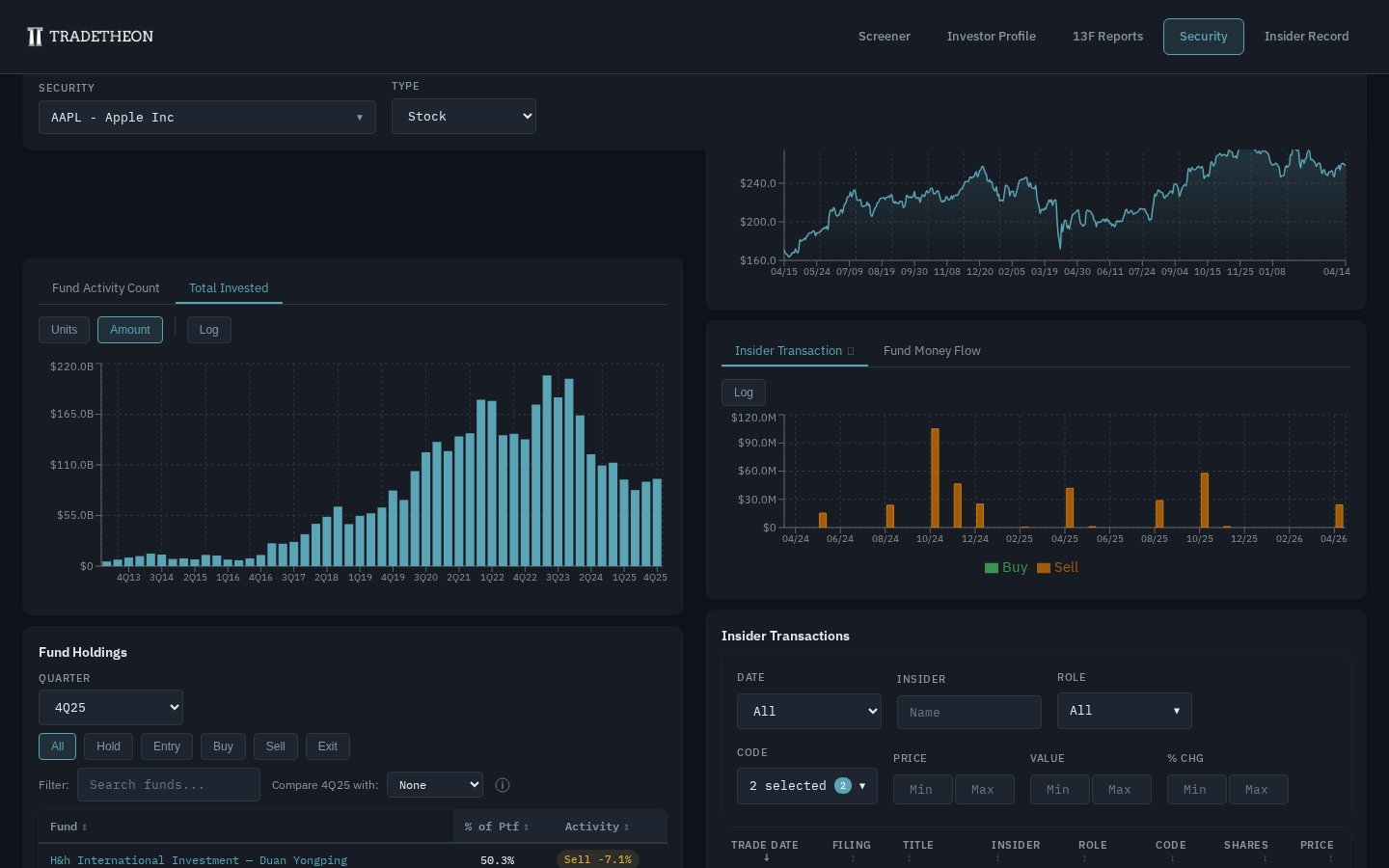Click the Search funds filter field
The image size is (1389, 868).
click(x=169, y=784)
